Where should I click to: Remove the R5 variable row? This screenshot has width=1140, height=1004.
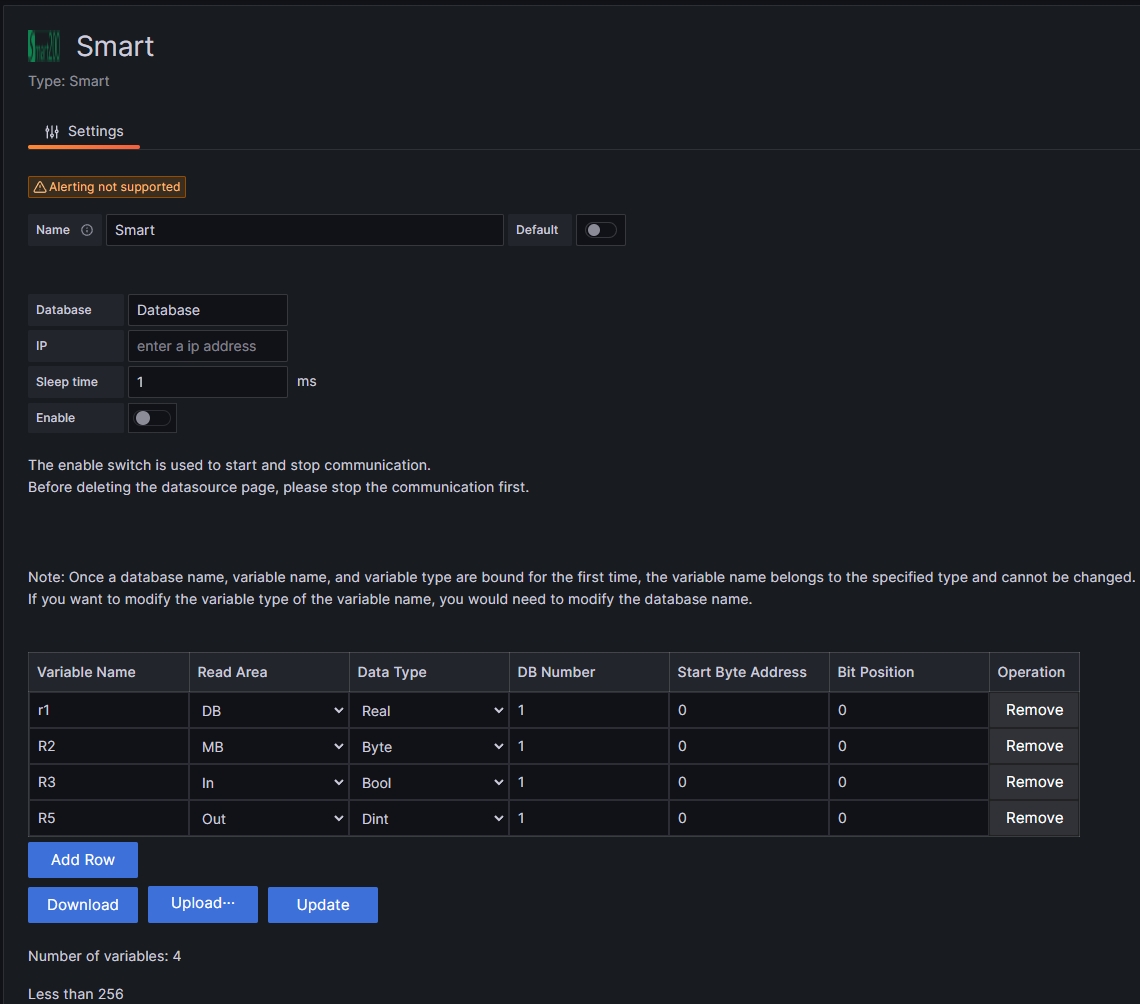pyautogui.click(x=1034, y=818)
